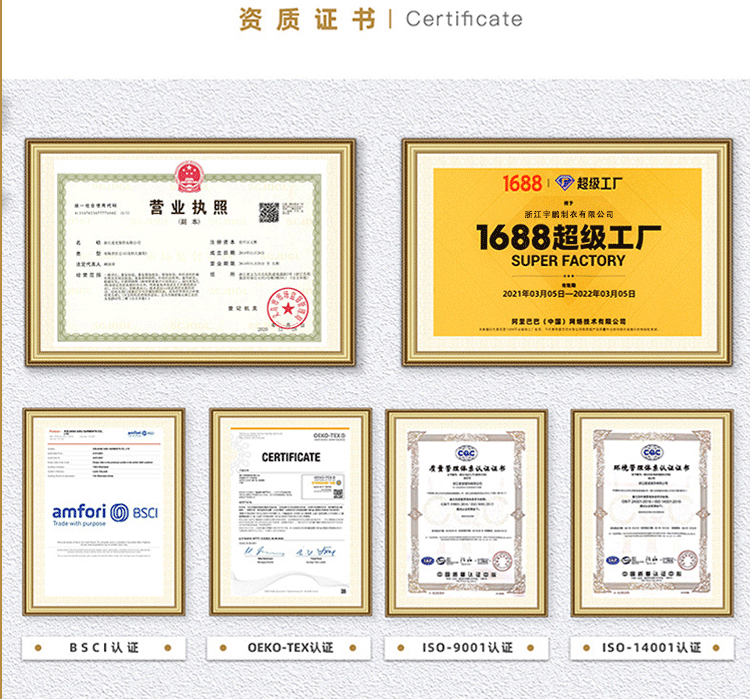The width and height of the screenshot is (750, 699).
Task: Click the red round stamp on business license
Action: (287, 309)
